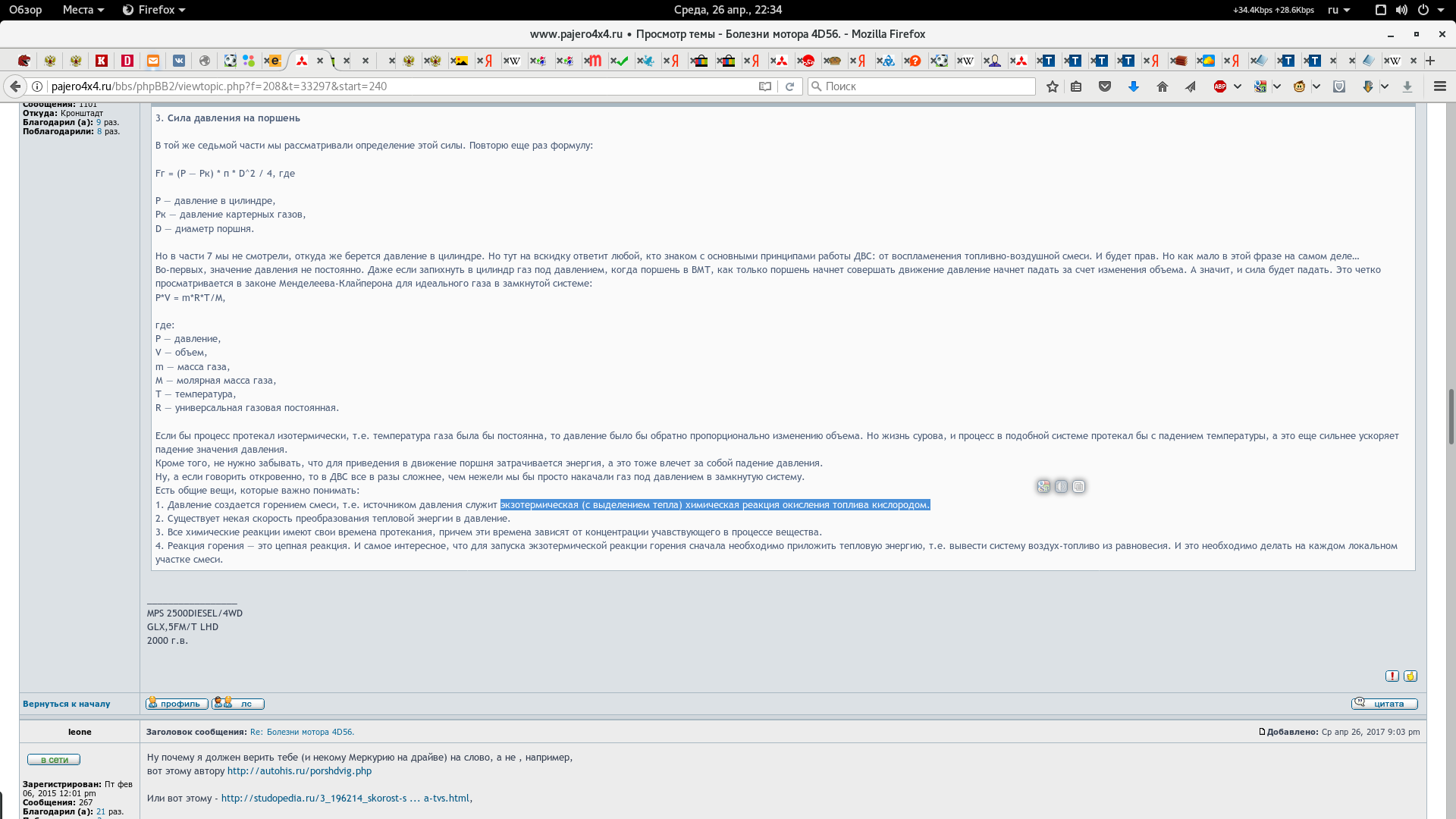Expand Adblock Plus dropdown arrow

coord(1238,86)
